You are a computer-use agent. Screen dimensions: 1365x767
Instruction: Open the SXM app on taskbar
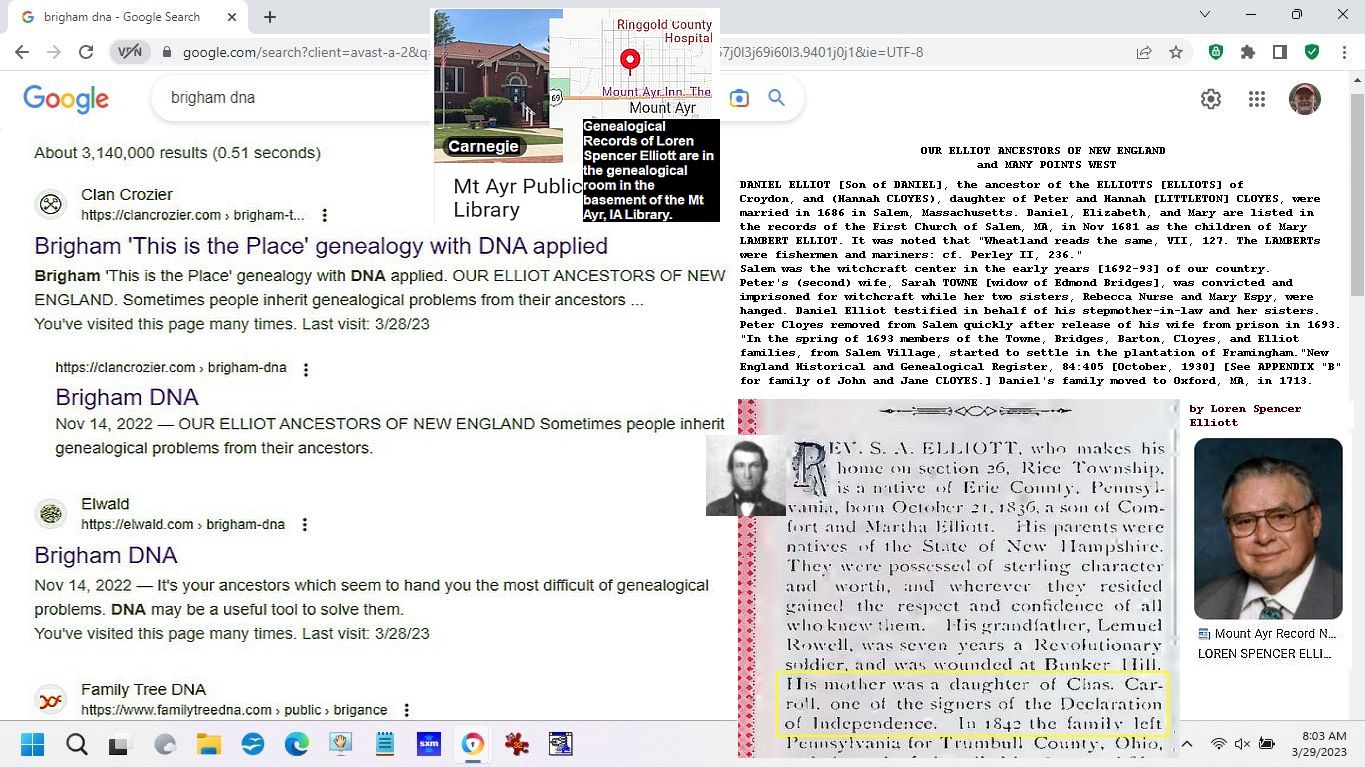(429, 744)
